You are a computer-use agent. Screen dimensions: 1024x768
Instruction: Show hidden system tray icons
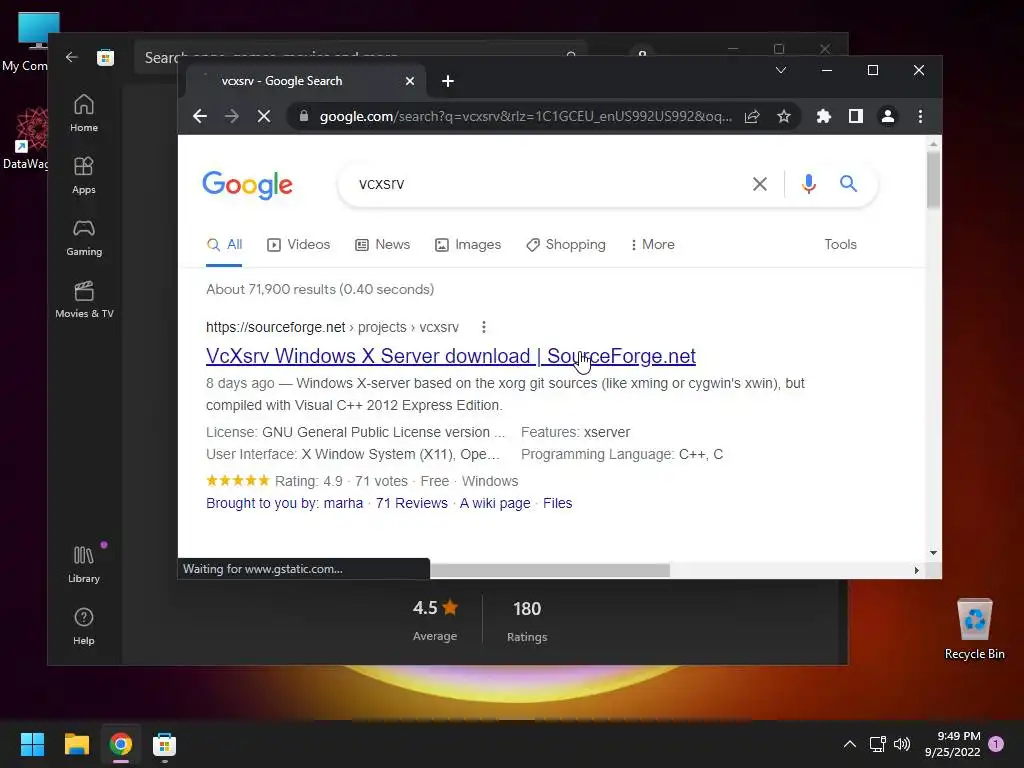(x=850, y=744)
